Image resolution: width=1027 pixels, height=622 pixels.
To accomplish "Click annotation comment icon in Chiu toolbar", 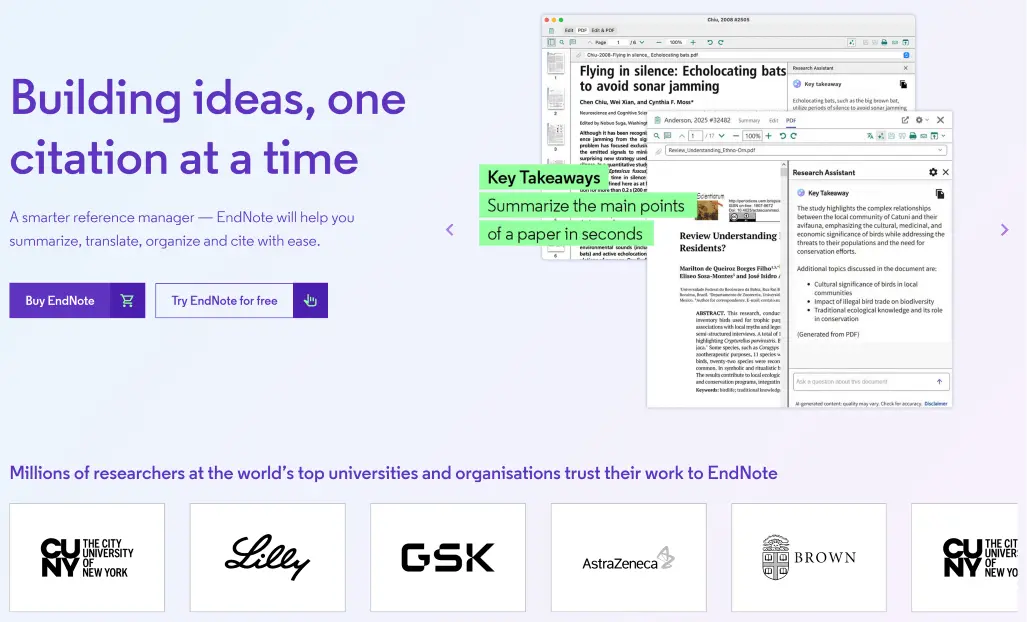I will tap(572, 43).
